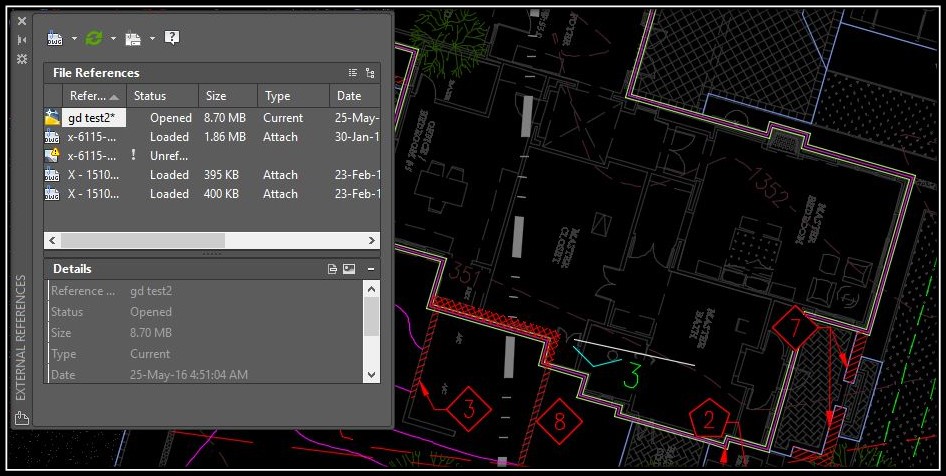Screen dimensions: 946x476
Task: Switch to Preview image icon in Details header
Action: pyautogui.click(x=349, y=269)
